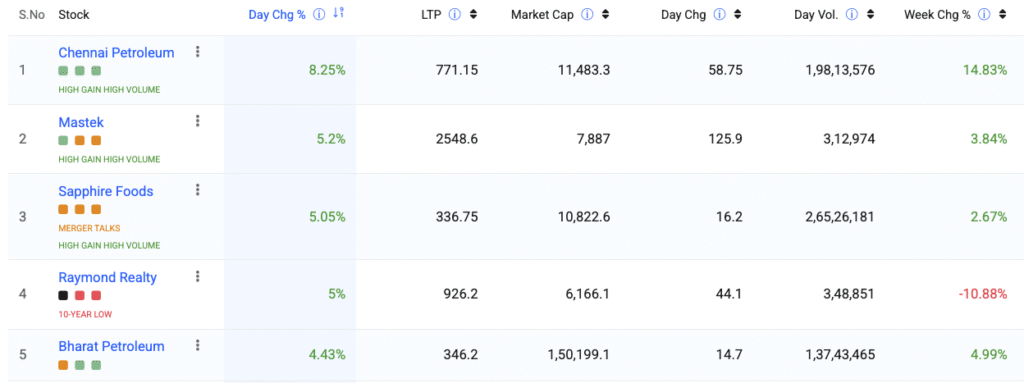
Task: Click HIGH GAIN HIGH VOLUME tag under Chennai Petroleum
Action: [109, 90]
